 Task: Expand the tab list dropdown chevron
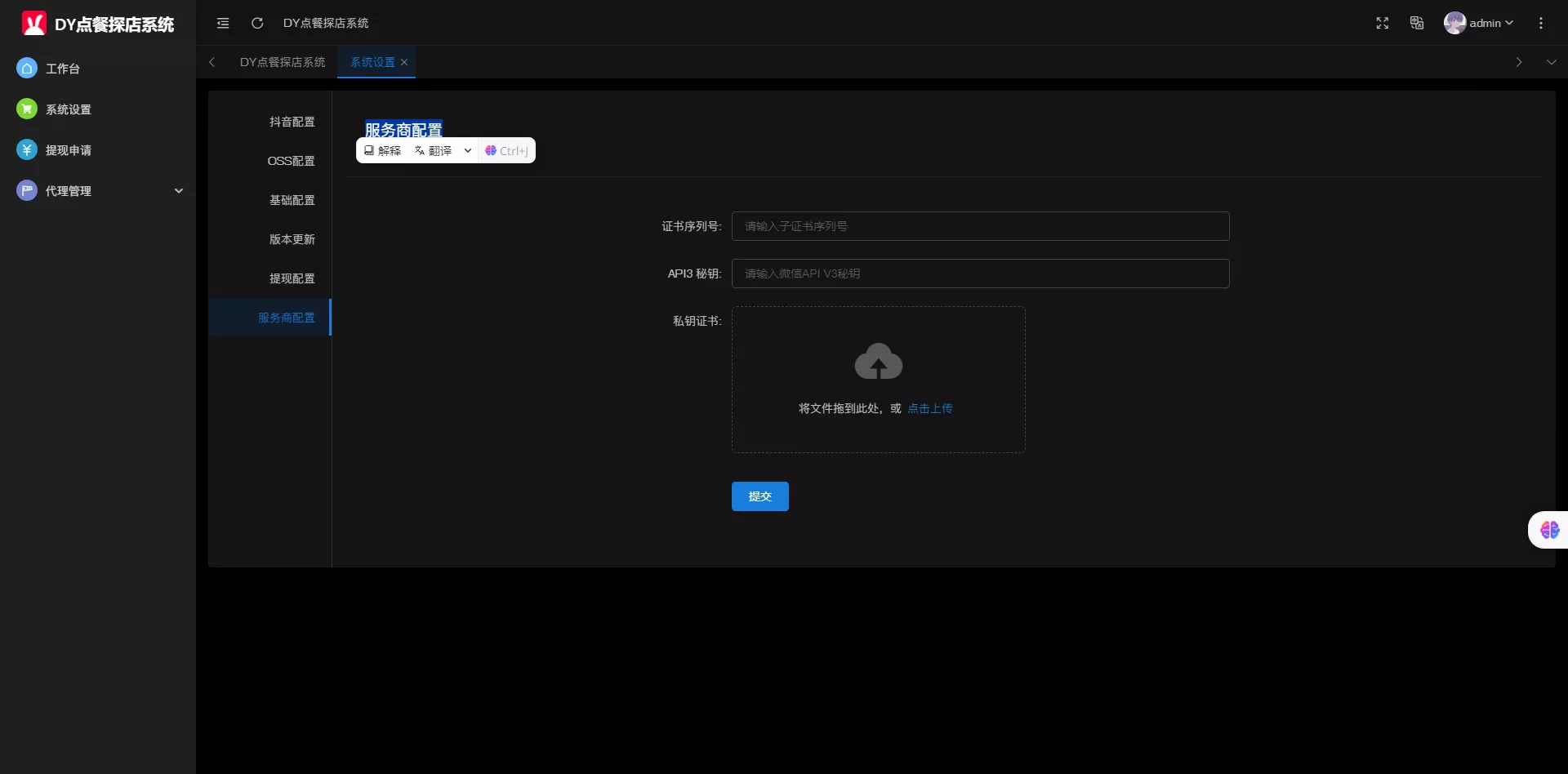1551,62
